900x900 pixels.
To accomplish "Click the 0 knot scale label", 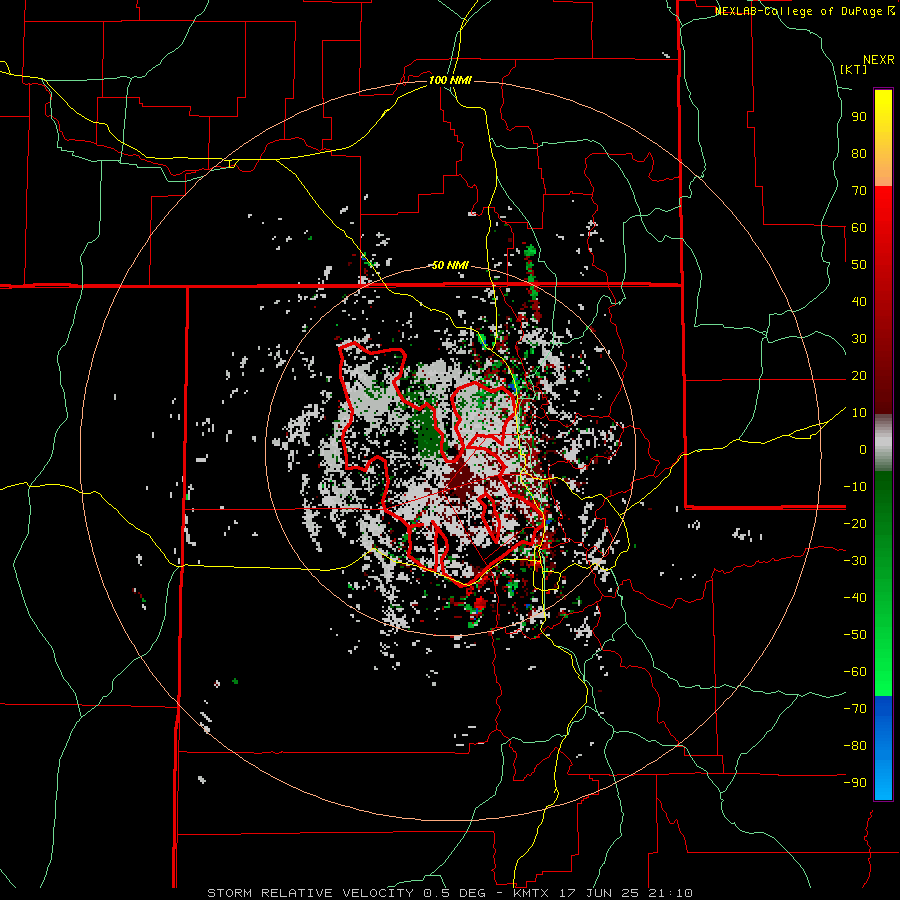I will tap(863, 449).
